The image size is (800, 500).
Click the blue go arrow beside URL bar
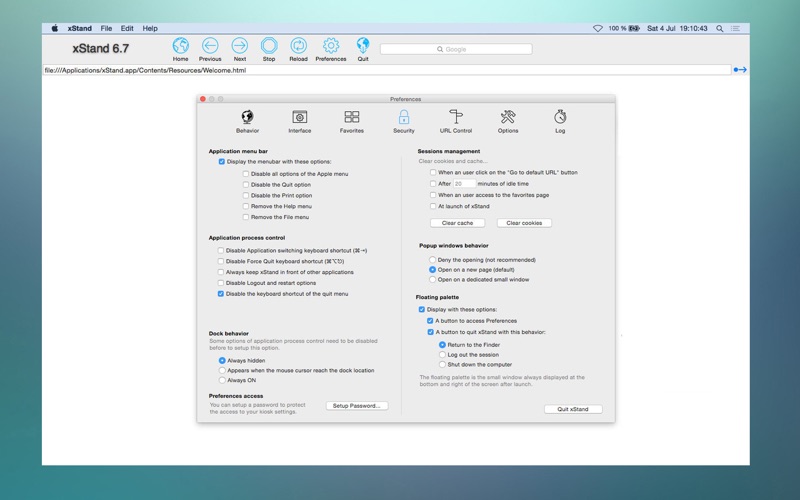[x=740, y=70]
